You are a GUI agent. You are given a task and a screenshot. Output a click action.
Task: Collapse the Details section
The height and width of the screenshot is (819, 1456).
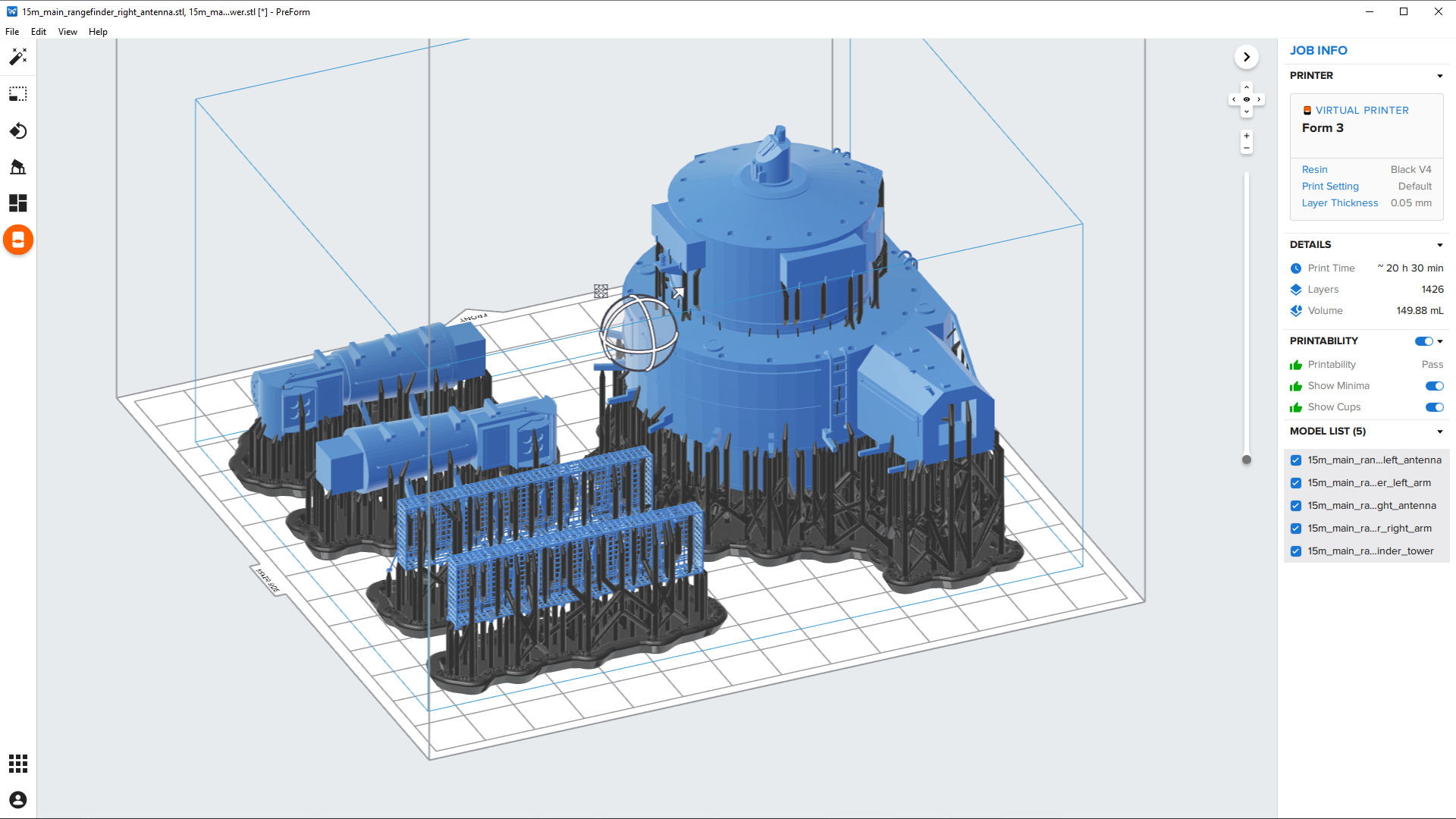(x=1439, y=245)
